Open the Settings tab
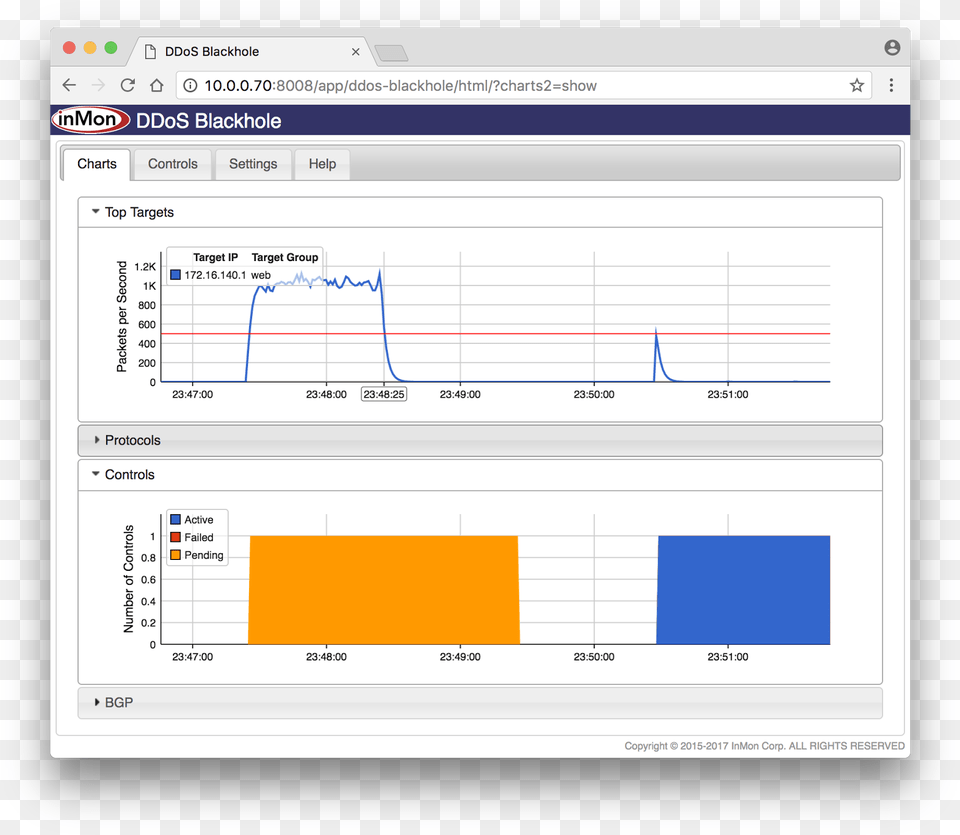Screen dimensions: 960x835 pyautogui.click(x=253, y=164)
